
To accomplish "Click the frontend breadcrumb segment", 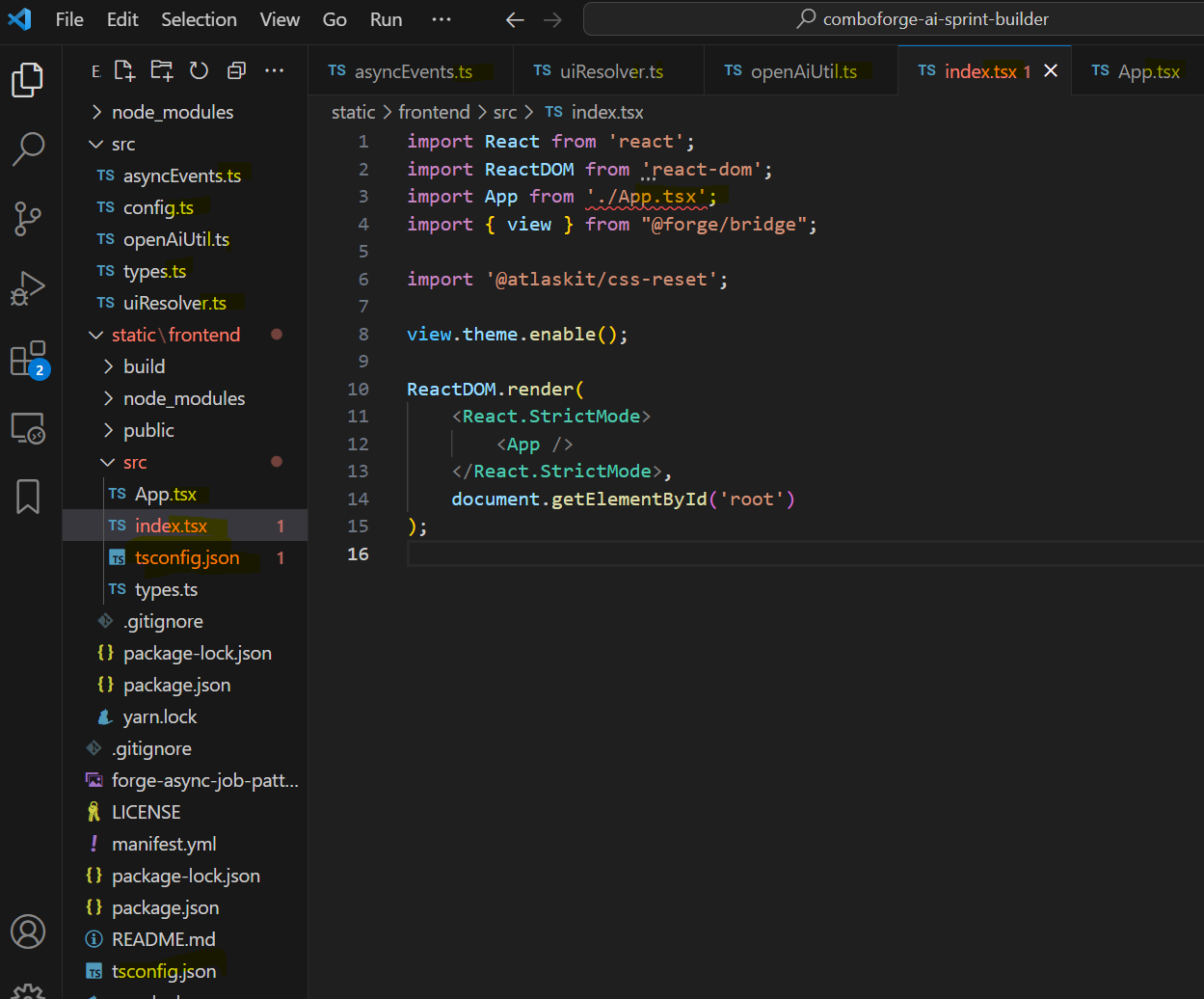I will tap(434, 112).
